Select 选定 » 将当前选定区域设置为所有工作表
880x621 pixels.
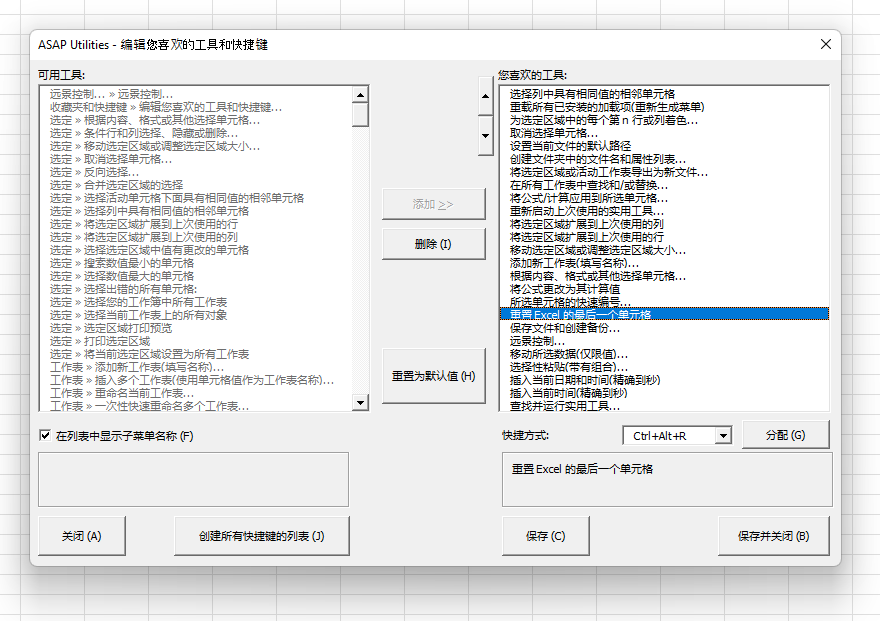[x=149, y=354]
